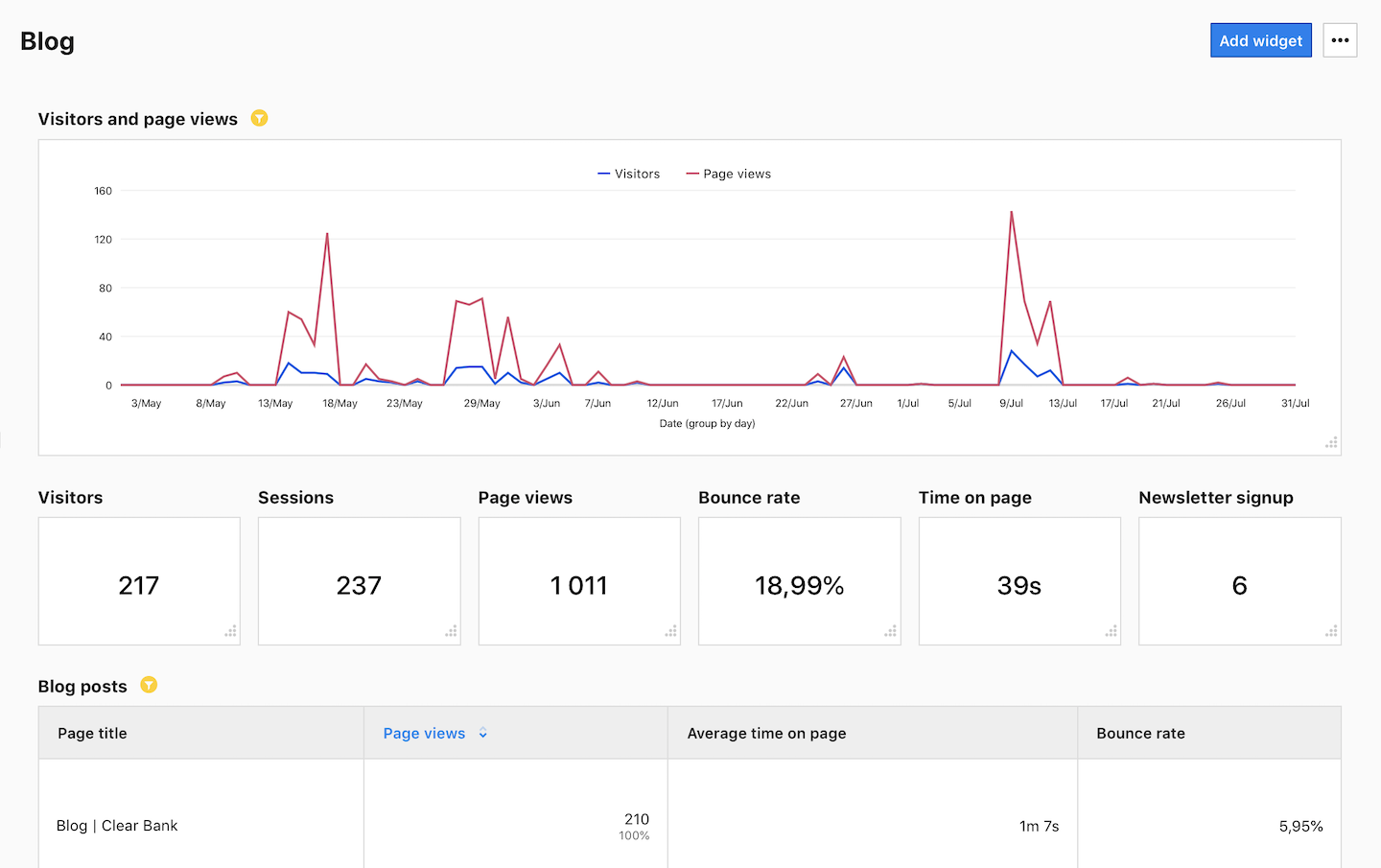Click resize handle on Visitors 217 widget
The image size is (1381, 868).
tap(230, 631)
